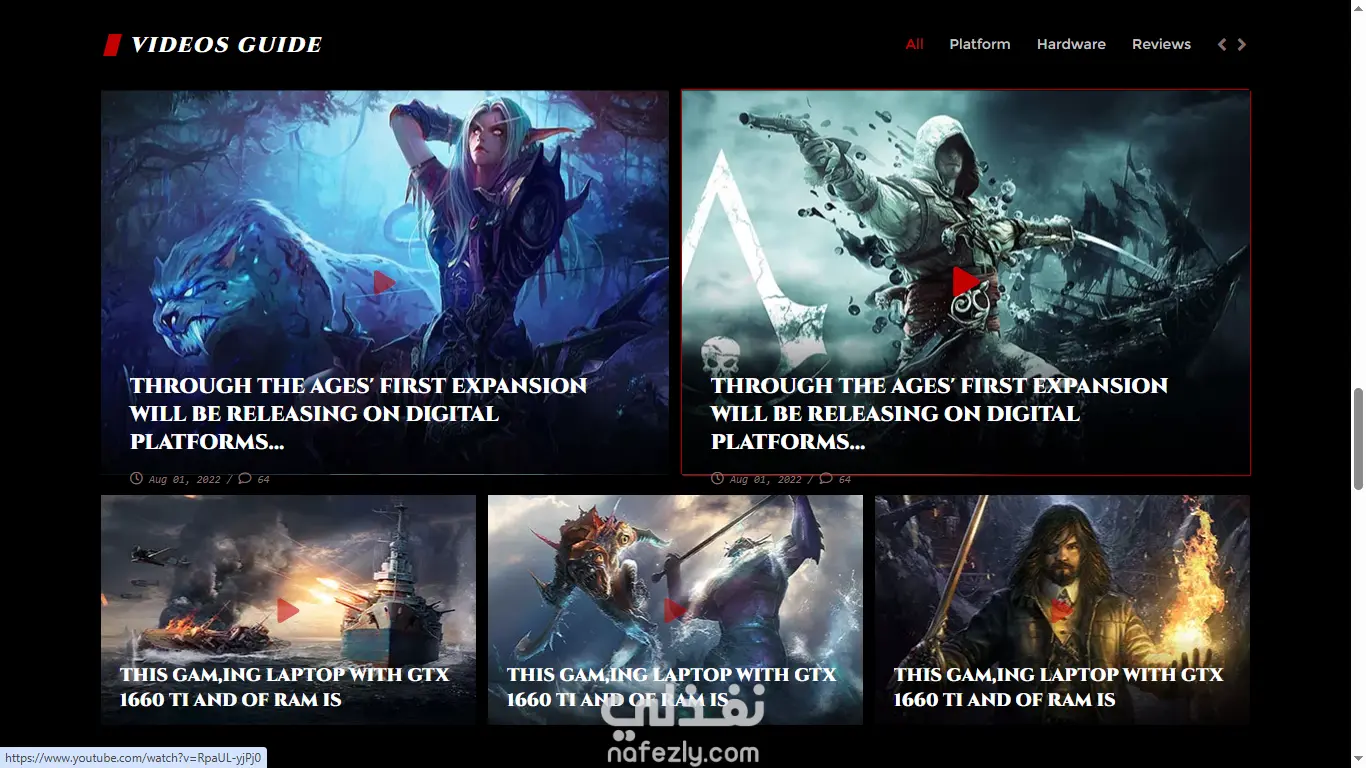Open the assassin pirate ship thumbnail
Image resolution: width=1366 pixels, height=768 pixels.
pyautogui.click(x=966, y=282)
